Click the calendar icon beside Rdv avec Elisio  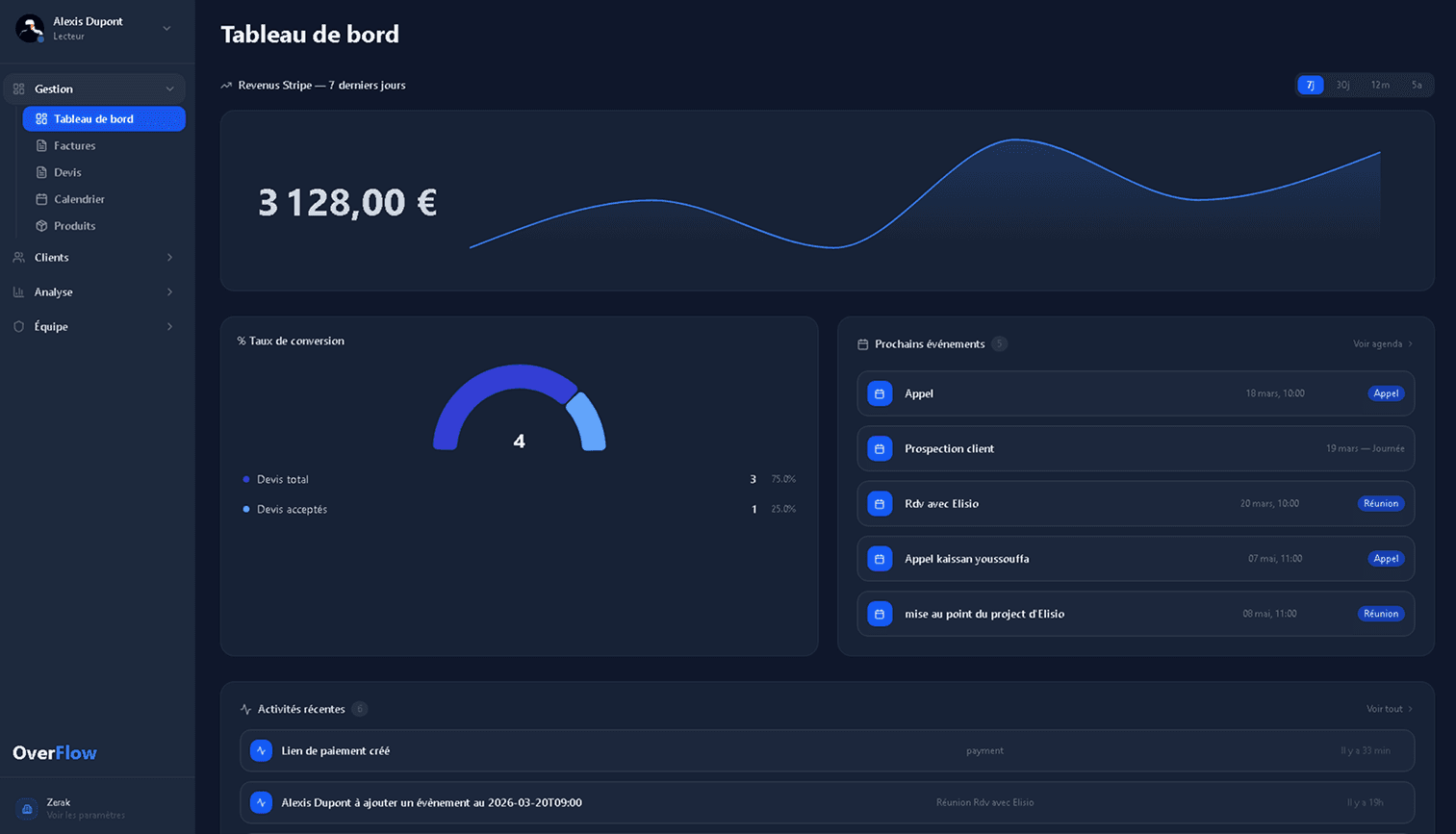879,503
